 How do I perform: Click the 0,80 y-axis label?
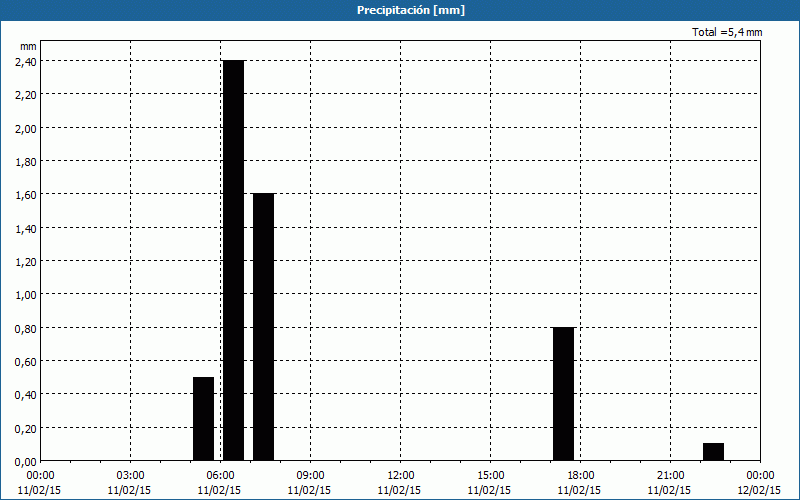(x=26, y=328)
